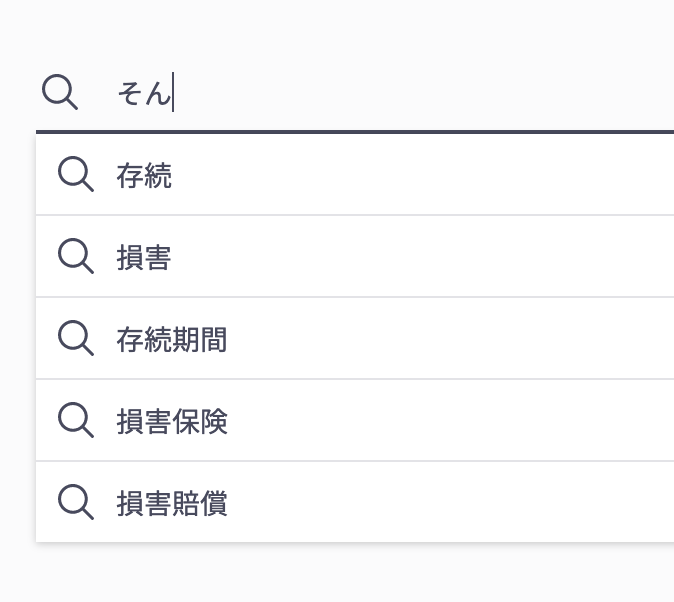Place cursor after そん text
Screen dimensions: 674x602
coord(172,93)
